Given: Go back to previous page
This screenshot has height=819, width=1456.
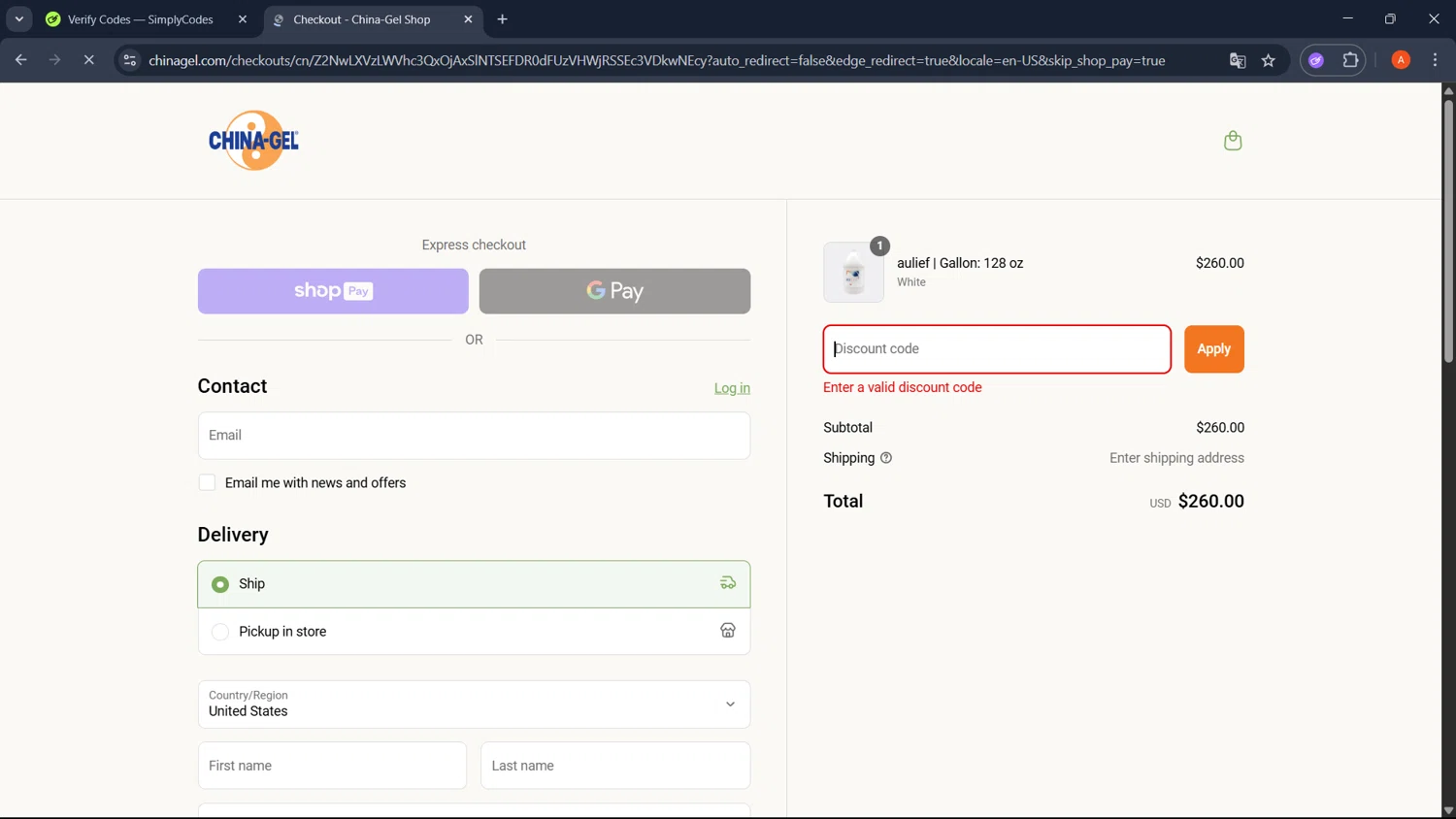Looking at the screenshot, I should 21,60.
